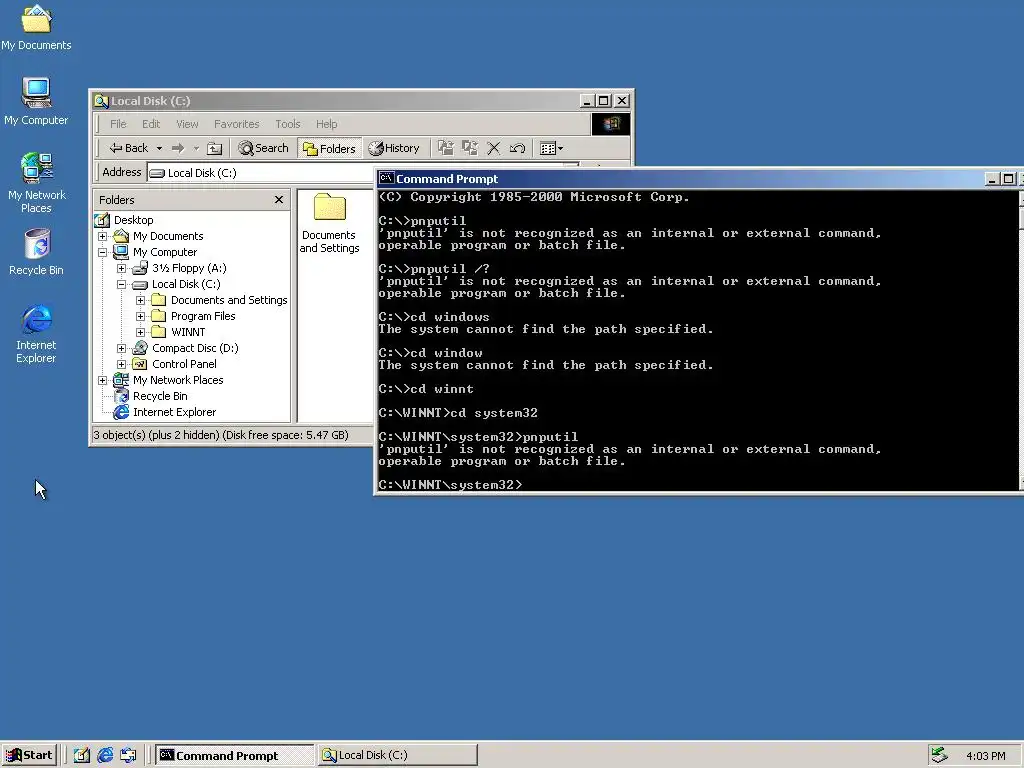Viewport: 1024px width, 768px height.
Task: Select WINNT folder in tree
Action: pyautogui.click(x=188, y=332)
